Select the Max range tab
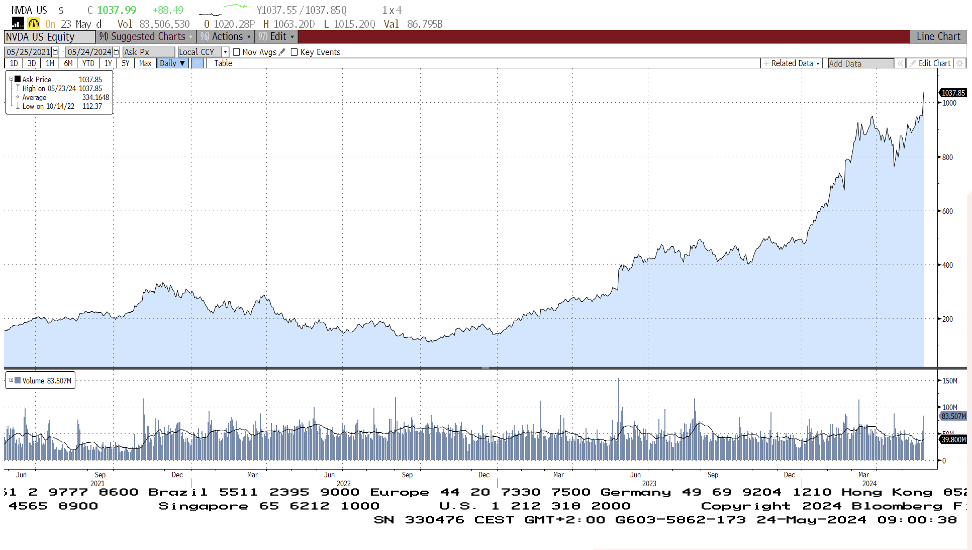Image resolution: width=972 pixels, height=550 pixels. coord(145,63)
